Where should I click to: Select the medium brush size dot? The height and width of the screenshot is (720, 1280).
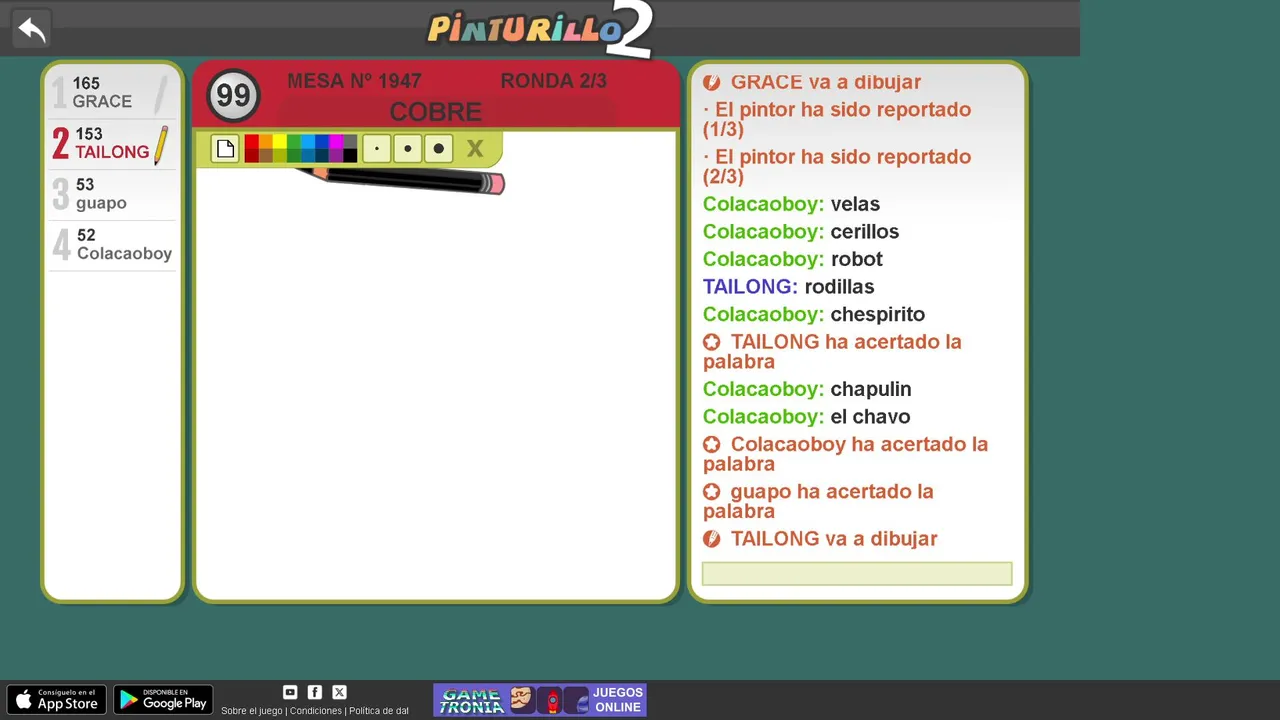407,149
